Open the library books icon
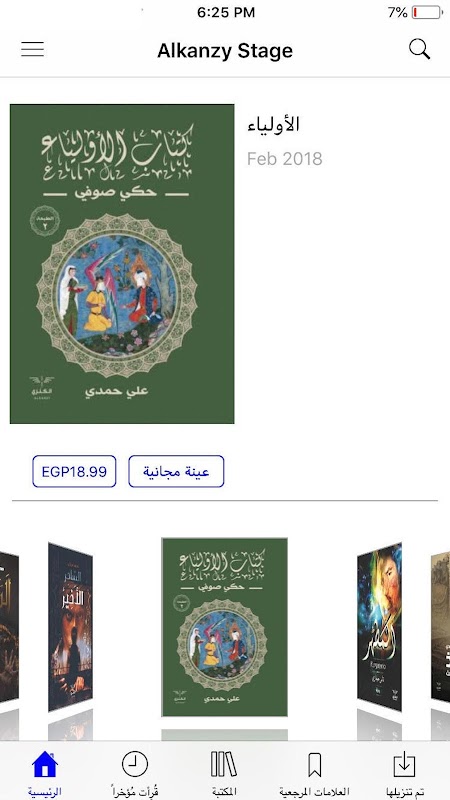Screen dimensions: 450x800 tap(224, 764)
